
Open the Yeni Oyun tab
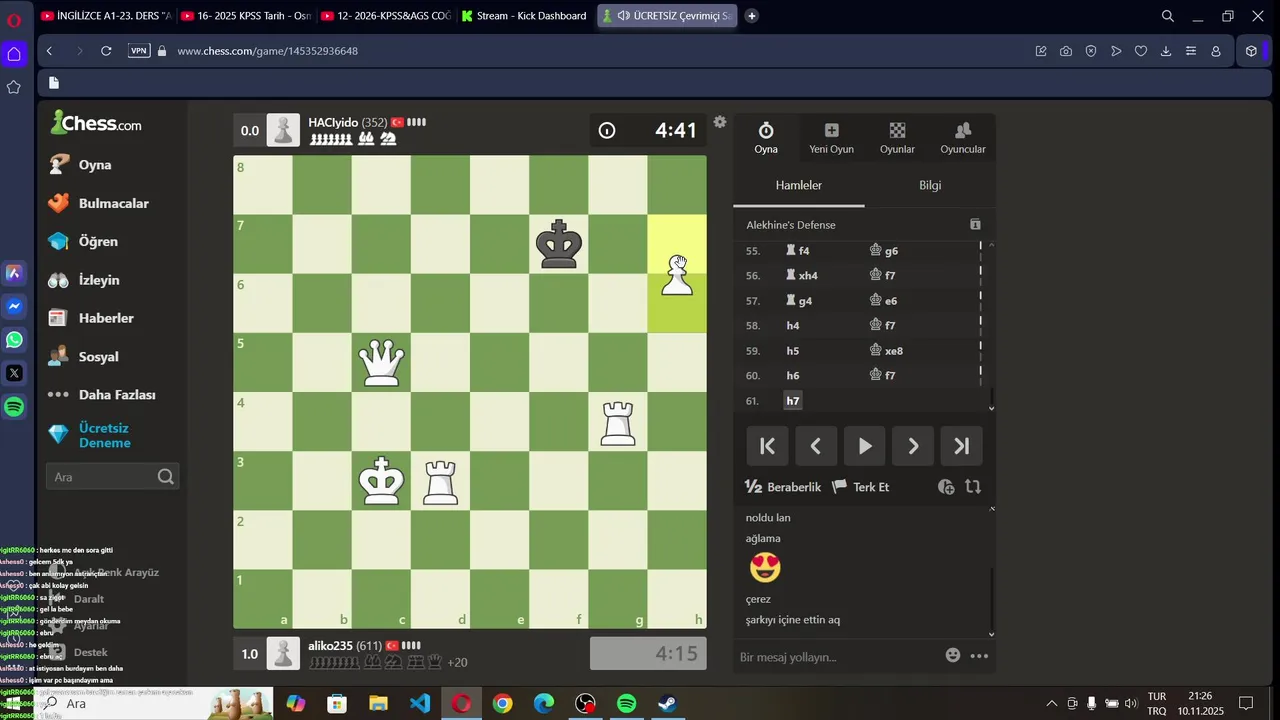(831, 138)
